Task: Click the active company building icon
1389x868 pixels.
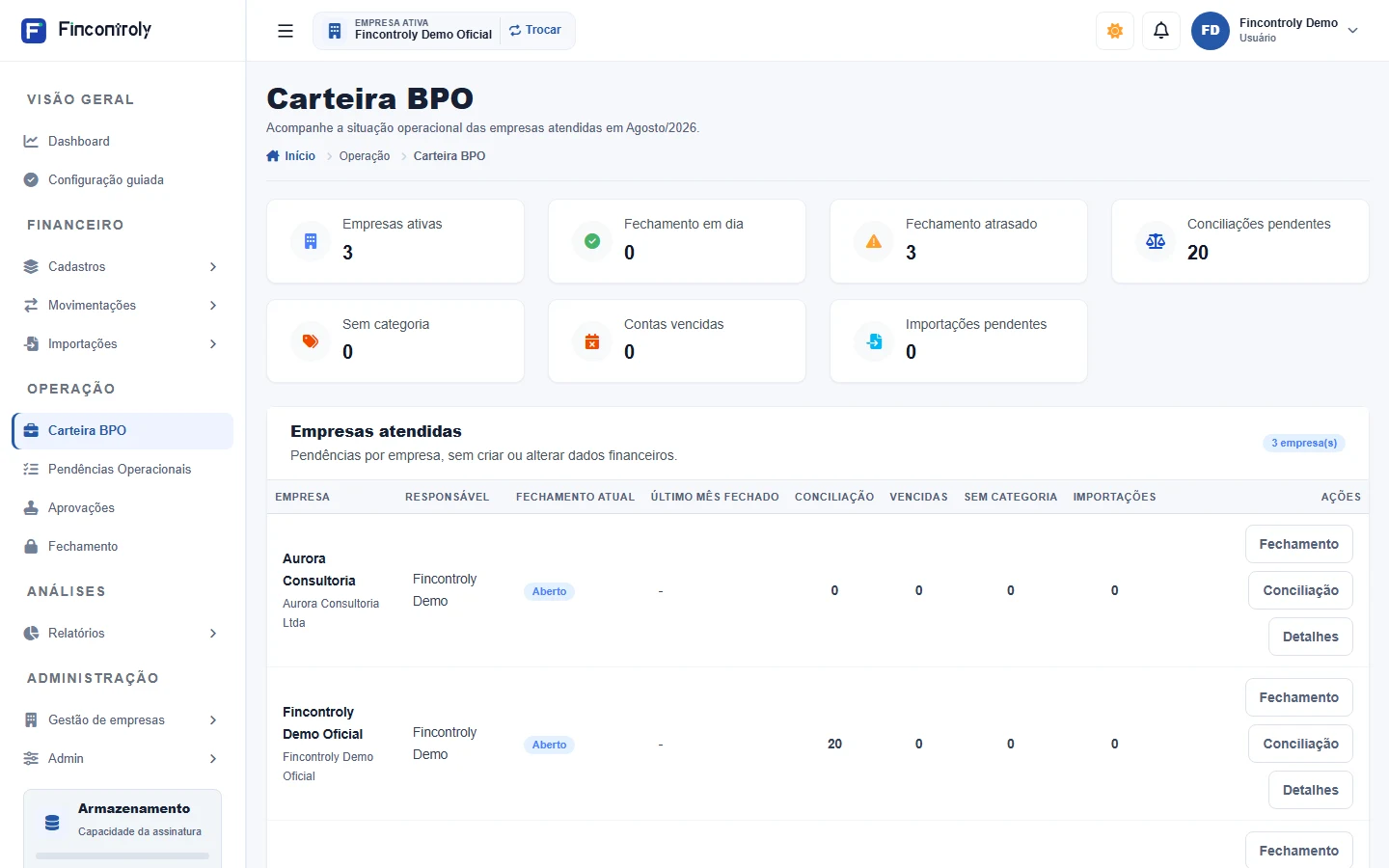Action: click(x=335, y=31)
